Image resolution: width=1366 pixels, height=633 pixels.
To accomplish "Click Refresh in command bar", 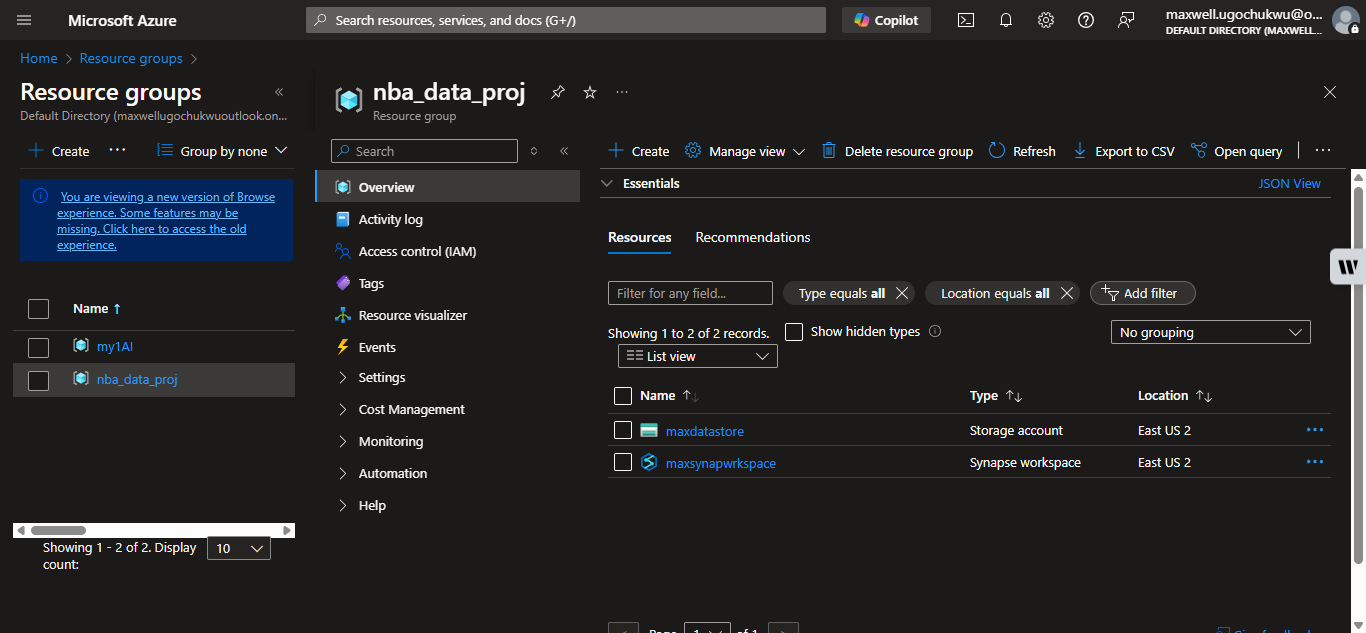I will tap(1022, 151).
